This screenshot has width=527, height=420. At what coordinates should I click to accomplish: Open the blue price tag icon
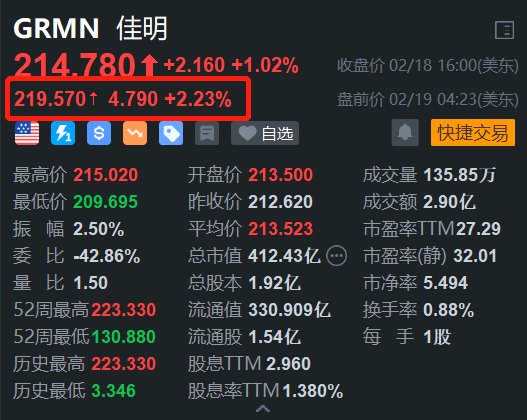click(x=171, y=133)
